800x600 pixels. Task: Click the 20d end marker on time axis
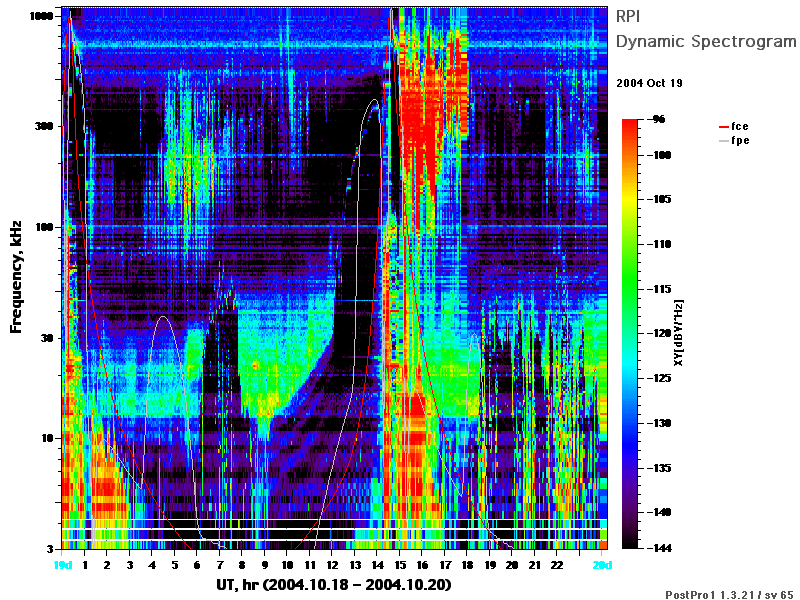tap(602, 565)
